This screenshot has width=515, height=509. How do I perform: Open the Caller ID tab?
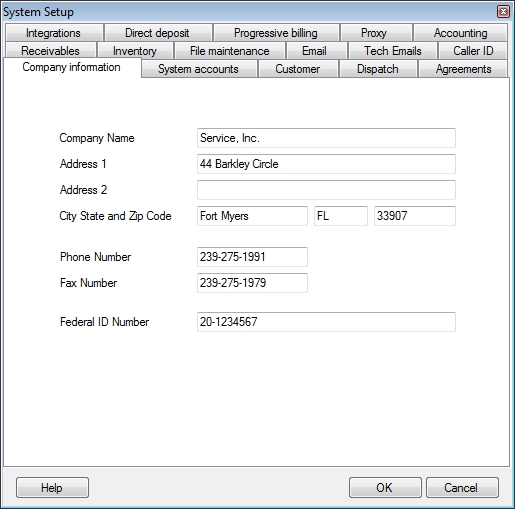pyautogui.click(x=473, y=51)
